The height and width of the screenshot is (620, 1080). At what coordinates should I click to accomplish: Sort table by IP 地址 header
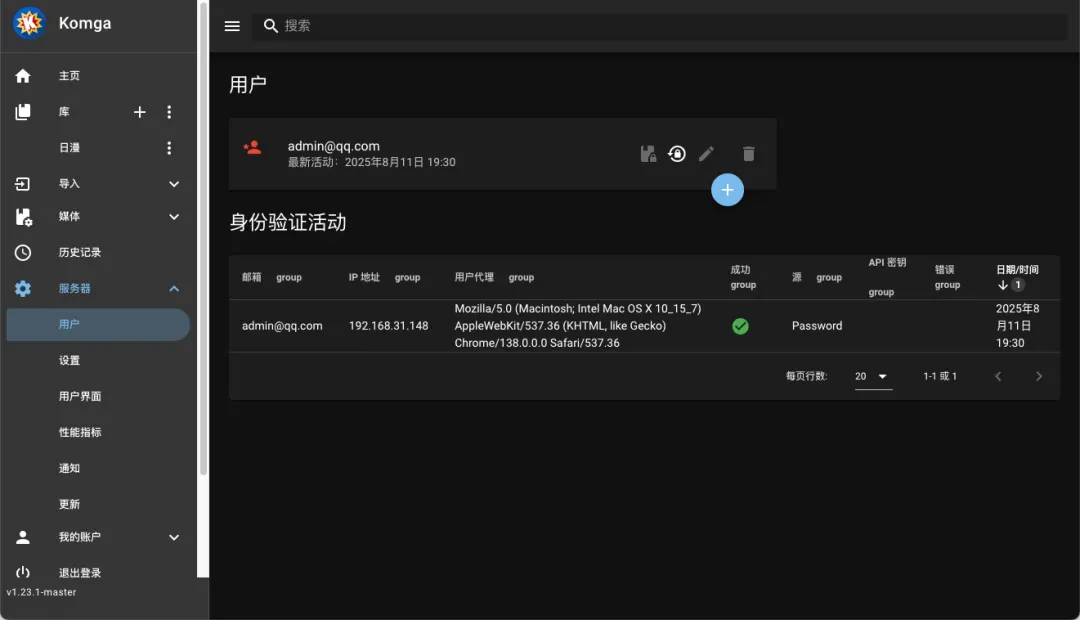364,277
